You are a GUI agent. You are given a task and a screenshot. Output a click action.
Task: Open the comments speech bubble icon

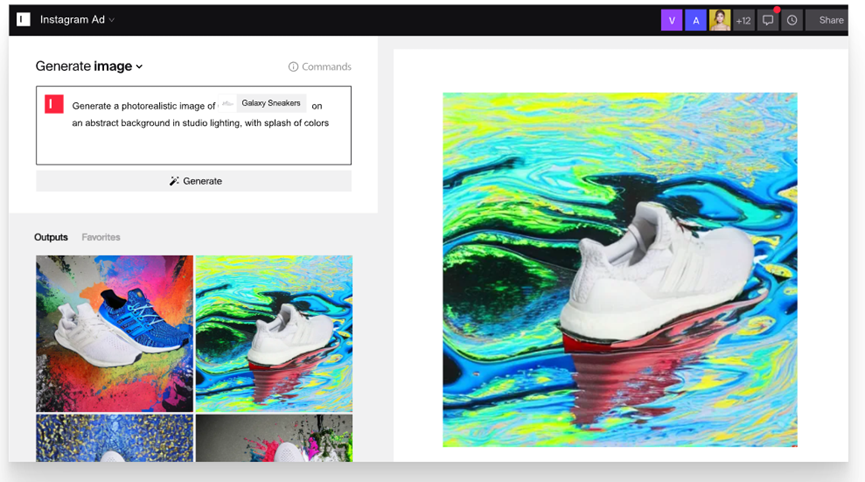(767, 20)
